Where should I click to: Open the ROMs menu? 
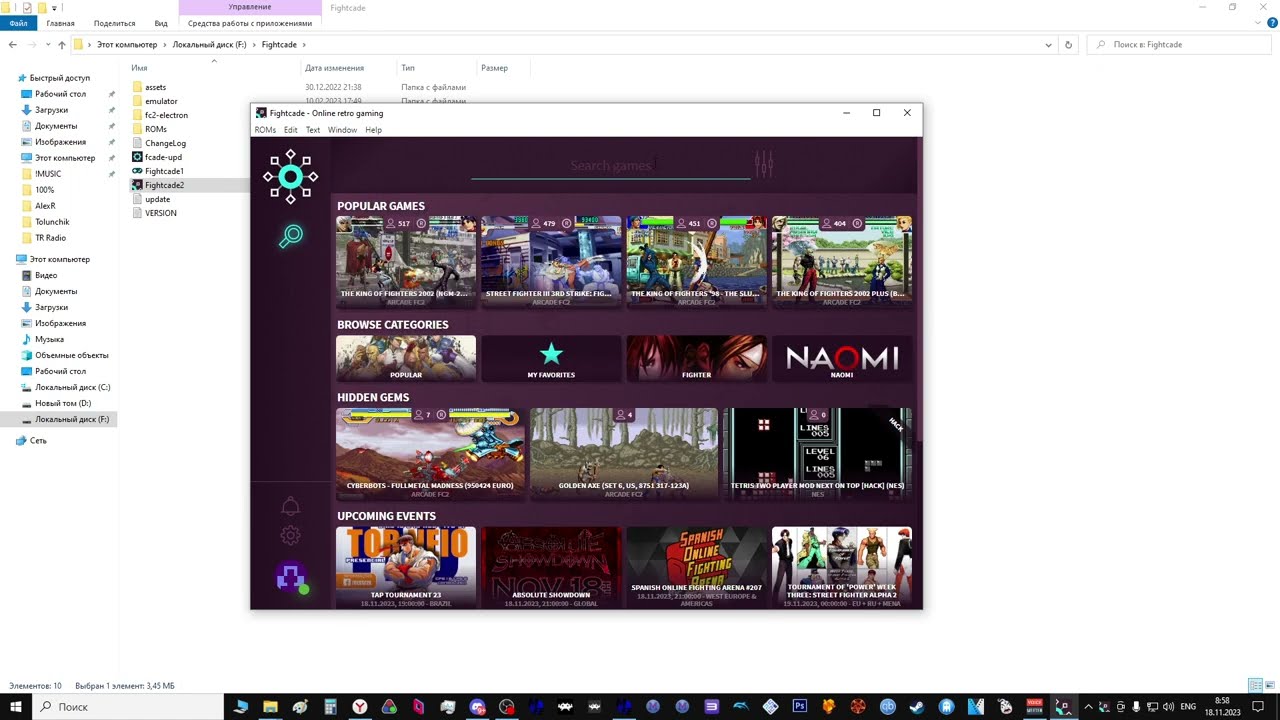click(x=265, y=130)
